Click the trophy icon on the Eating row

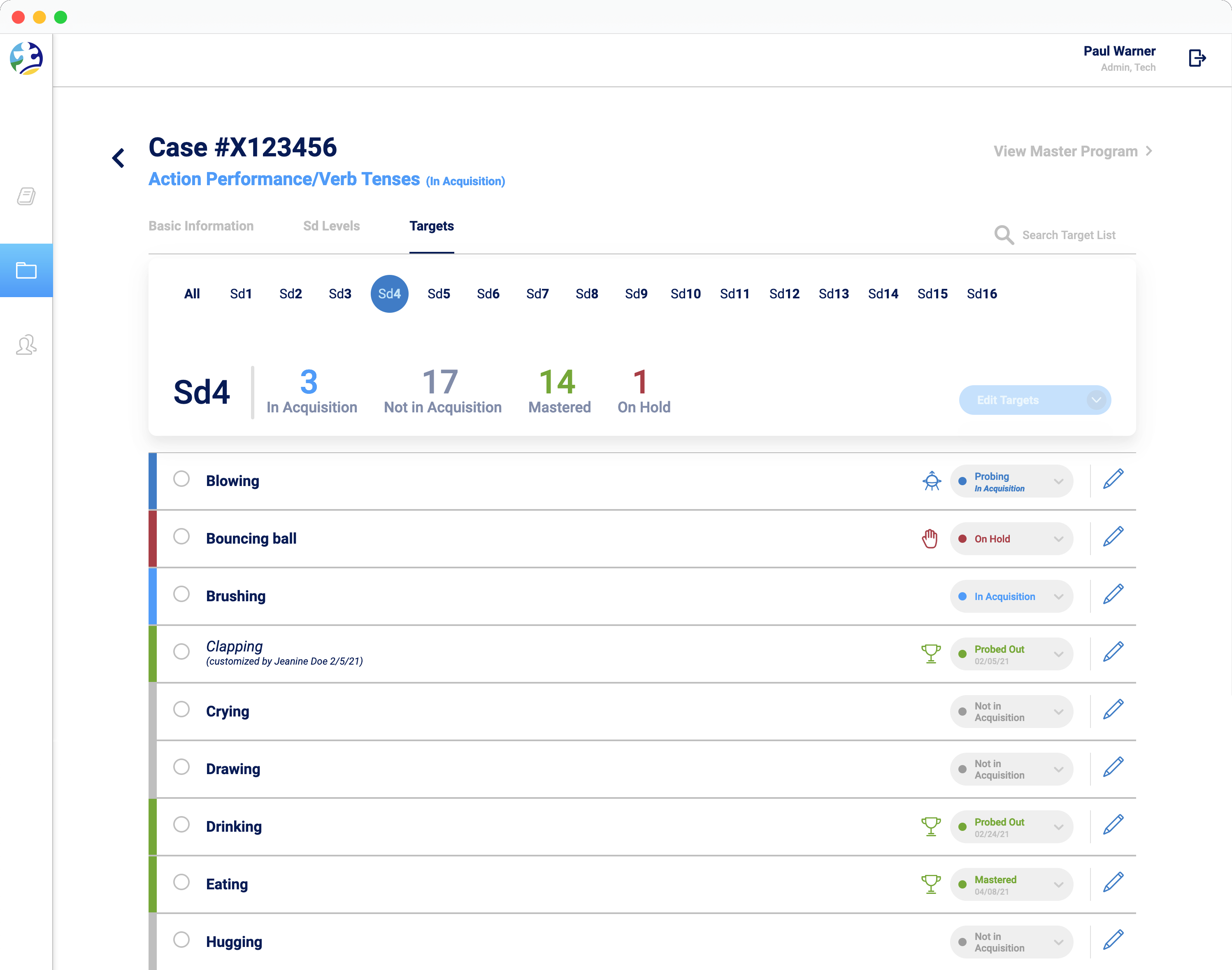(930, 884)
